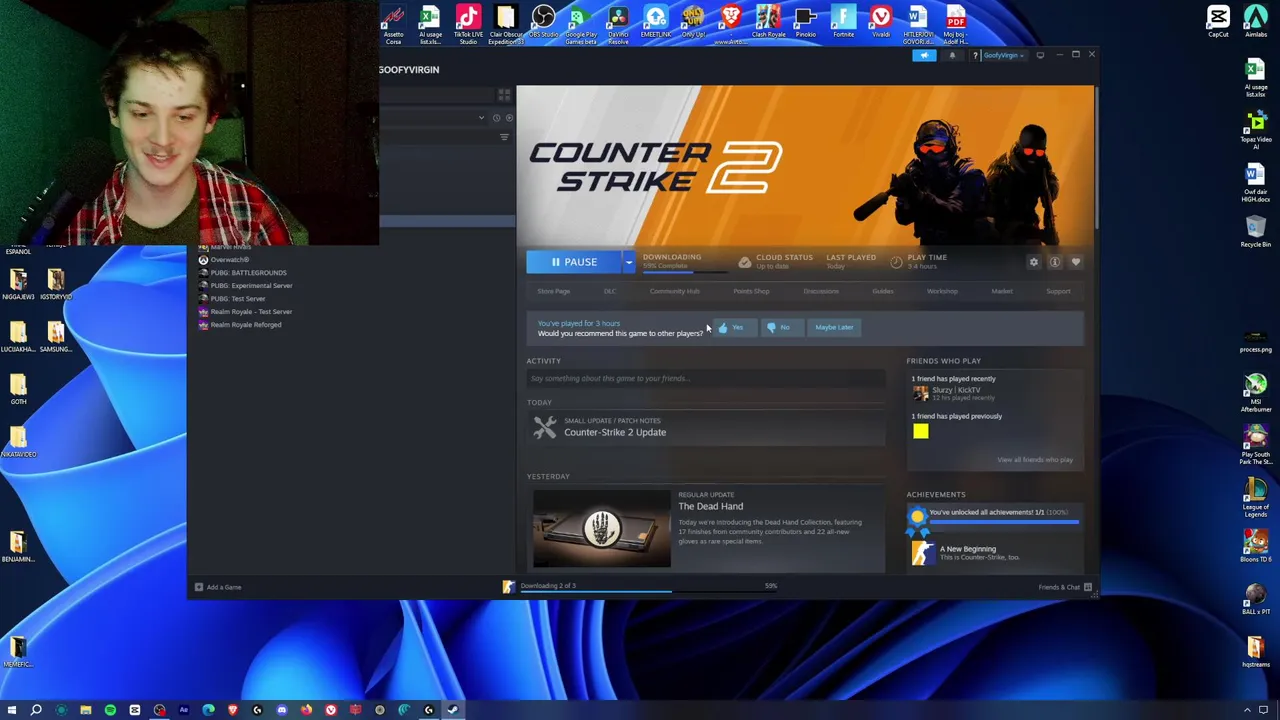Open Counter-Strike 2 Update patch notes

pos(614,432)
